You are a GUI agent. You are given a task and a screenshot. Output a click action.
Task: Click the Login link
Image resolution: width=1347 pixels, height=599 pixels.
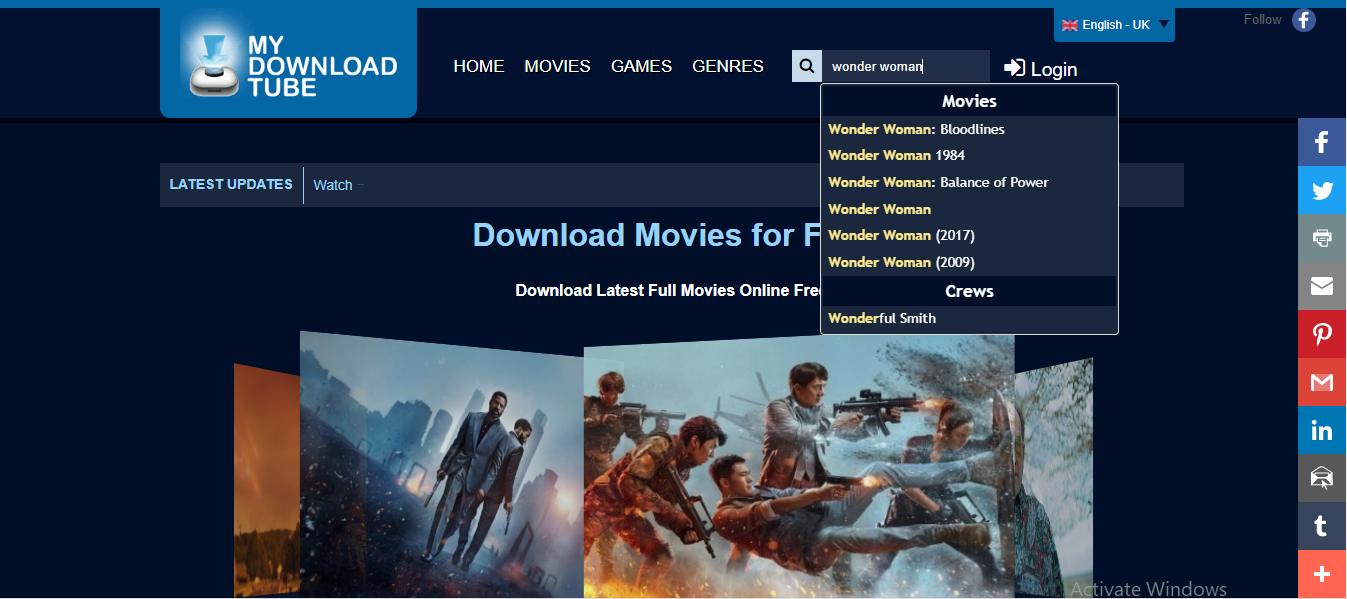pyautogui.click(x=1041, y=68)
